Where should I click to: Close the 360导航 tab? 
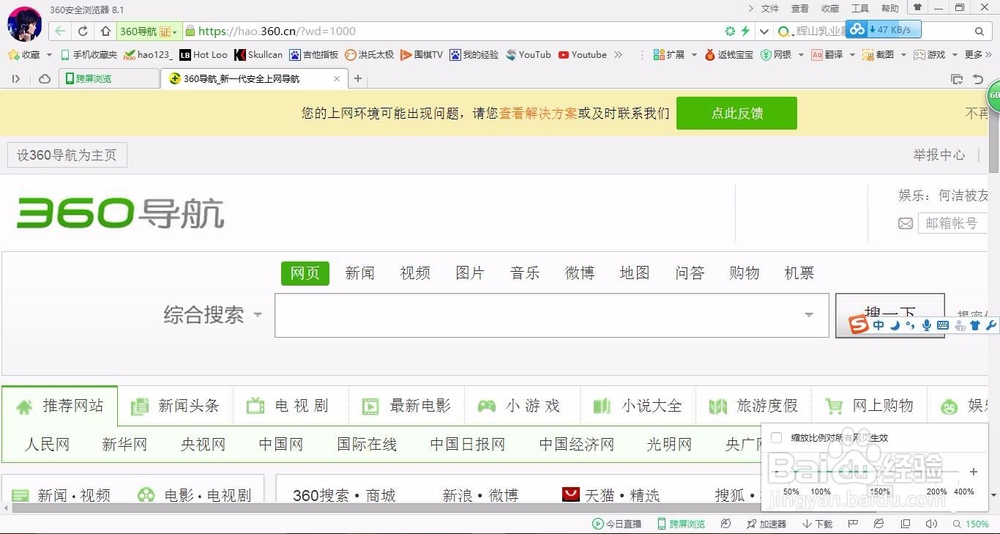click(337, 78)
